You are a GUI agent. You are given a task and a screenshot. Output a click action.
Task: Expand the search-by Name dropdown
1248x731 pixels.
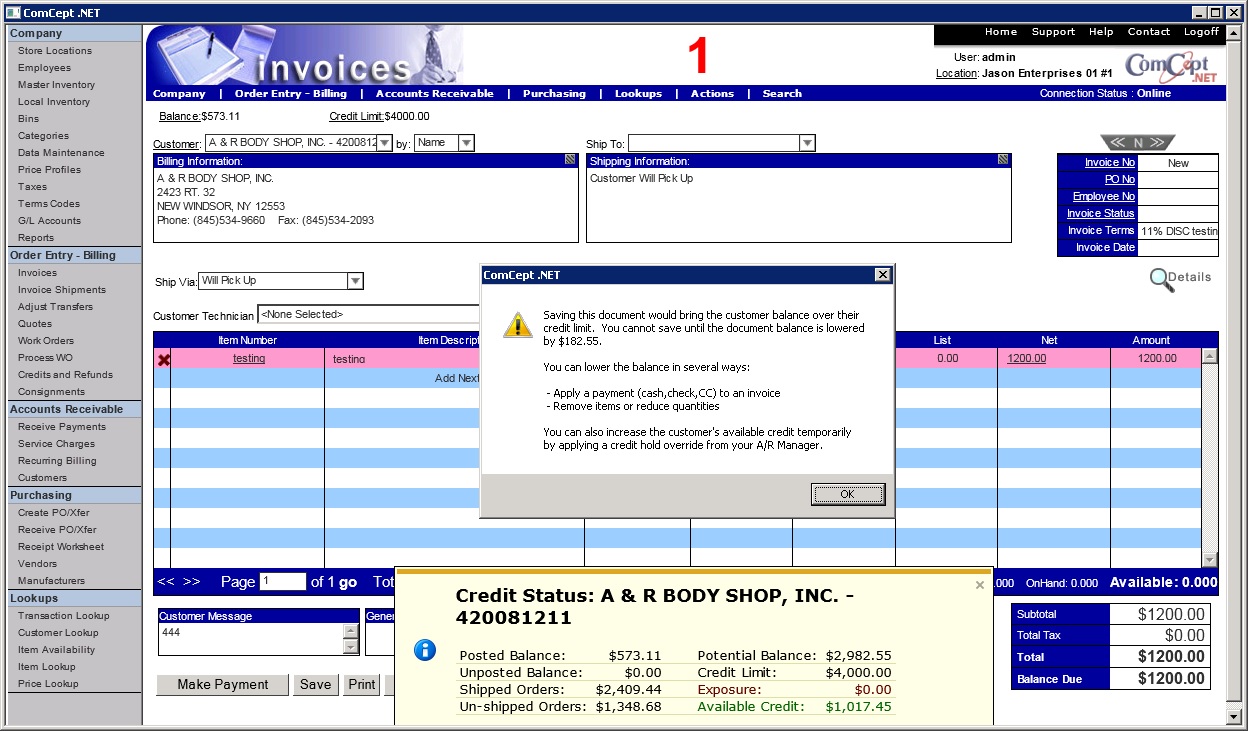tap(466, 143)
